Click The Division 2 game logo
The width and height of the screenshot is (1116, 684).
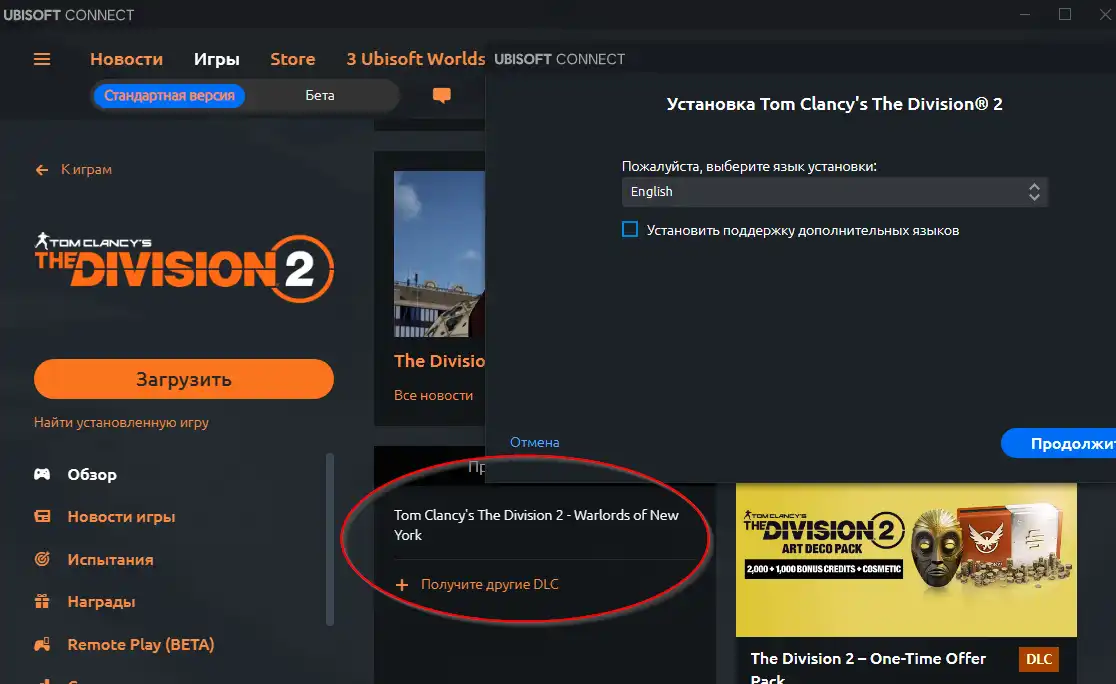[184, 268]
